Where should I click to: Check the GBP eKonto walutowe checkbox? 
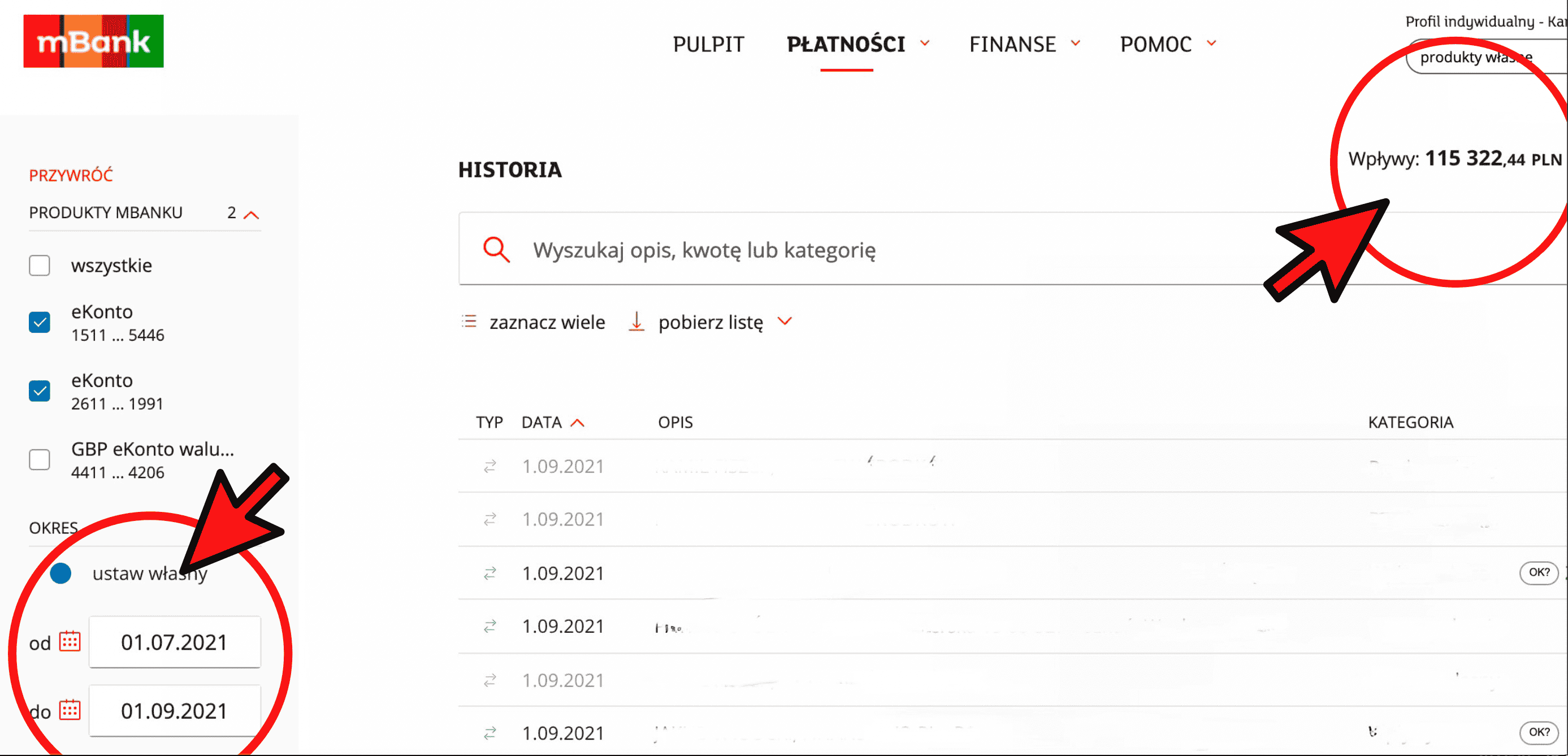[x=40, y=459]
